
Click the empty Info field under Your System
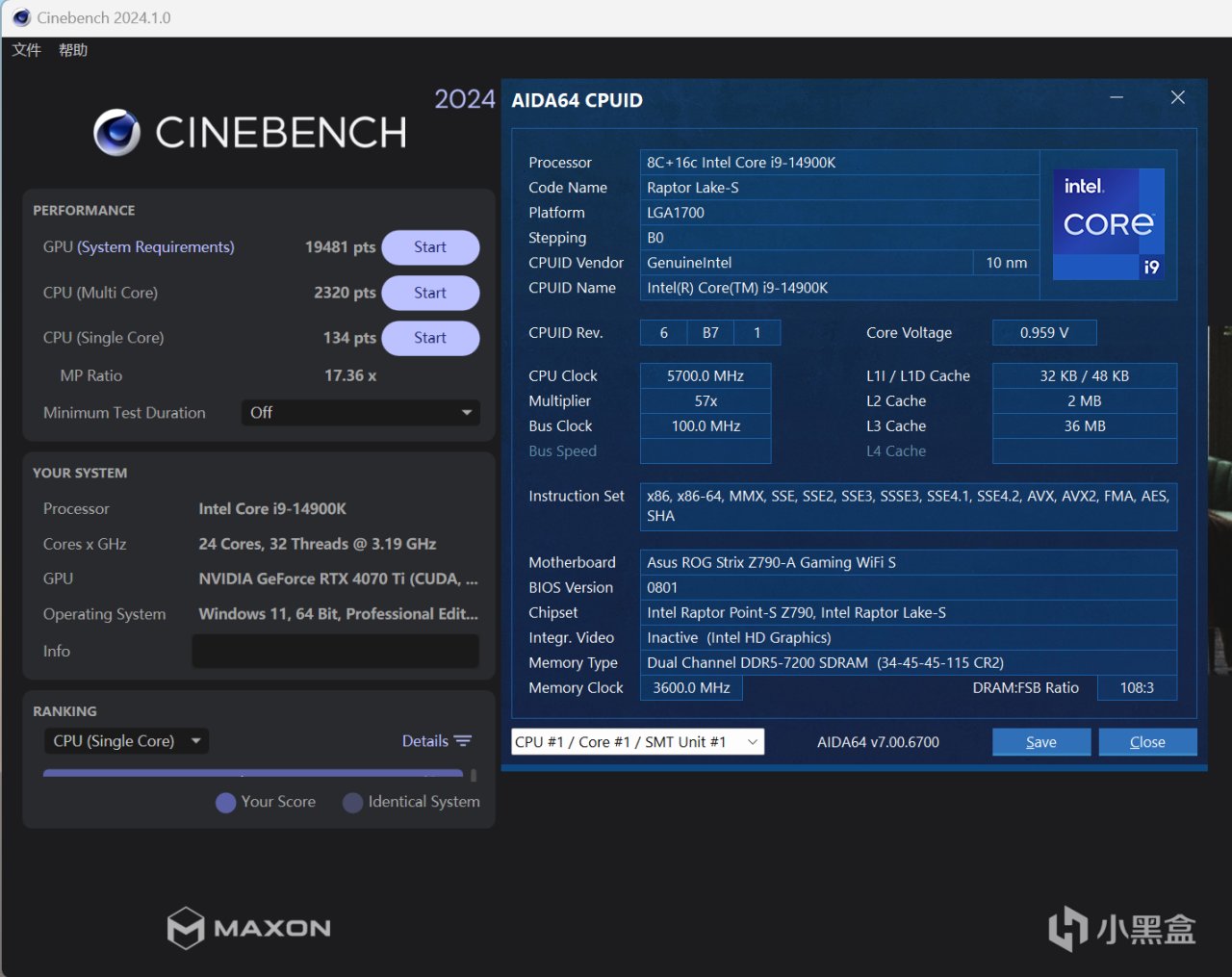click(x=335, y=651)
